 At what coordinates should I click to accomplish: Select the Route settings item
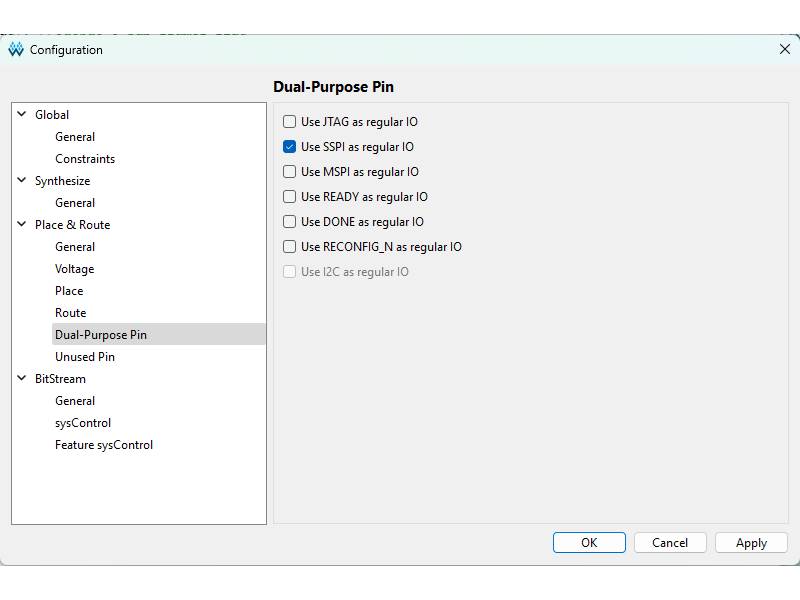click(x=71, y=313)
